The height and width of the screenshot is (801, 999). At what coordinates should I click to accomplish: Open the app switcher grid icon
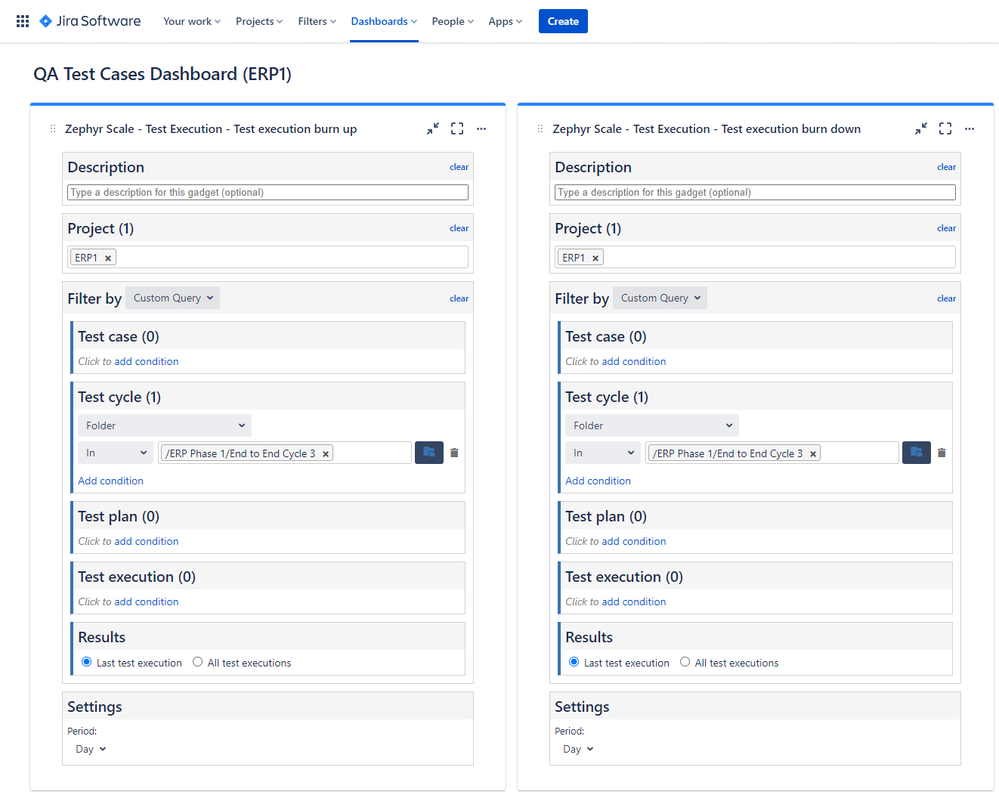coord(22,21)
